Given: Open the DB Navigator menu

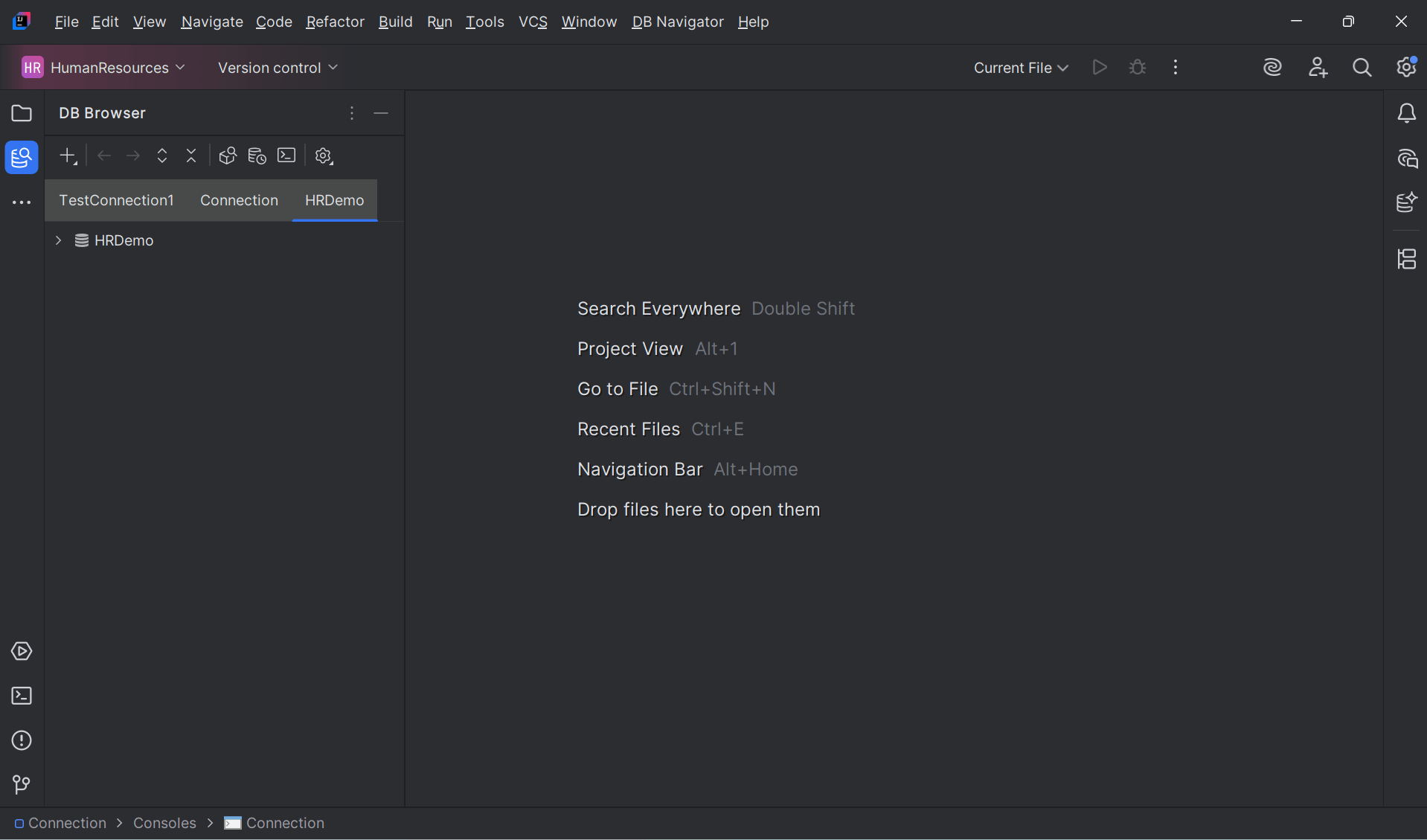Looking at the screenshot, I should click(676, 22).
